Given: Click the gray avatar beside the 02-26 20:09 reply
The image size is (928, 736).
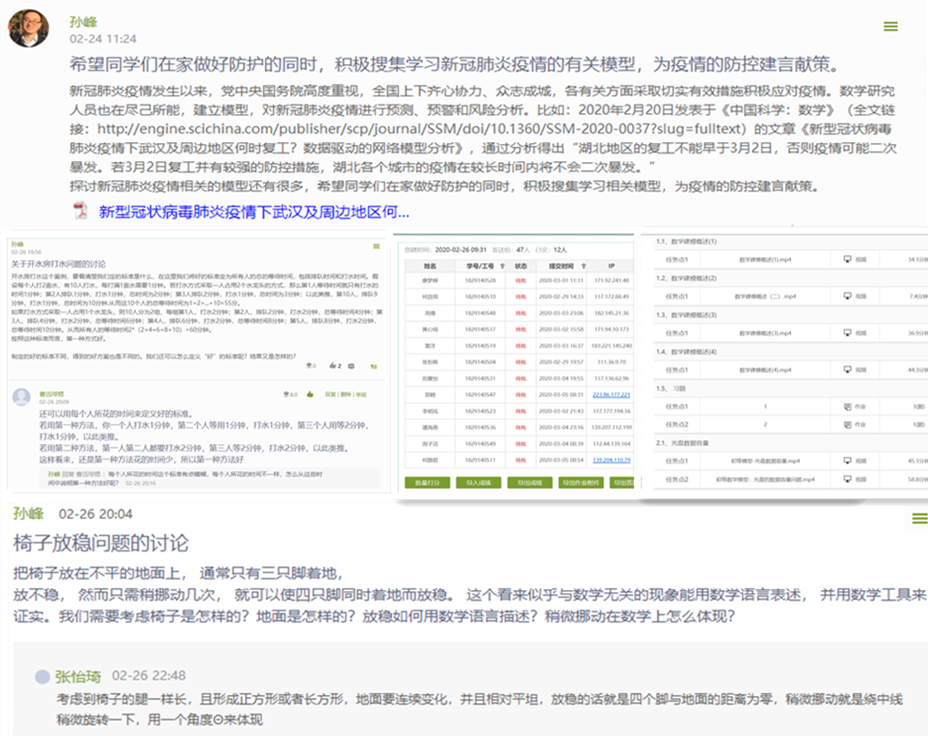Looking at the screenshot, I should [21, 397].
